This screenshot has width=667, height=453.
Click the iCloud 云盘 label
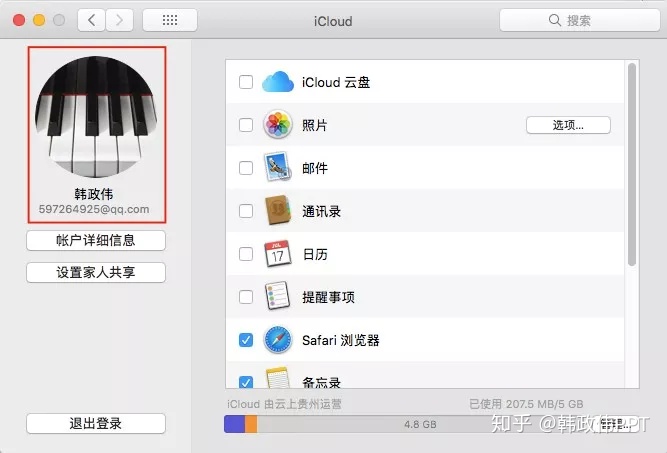[x=336, y=82]
